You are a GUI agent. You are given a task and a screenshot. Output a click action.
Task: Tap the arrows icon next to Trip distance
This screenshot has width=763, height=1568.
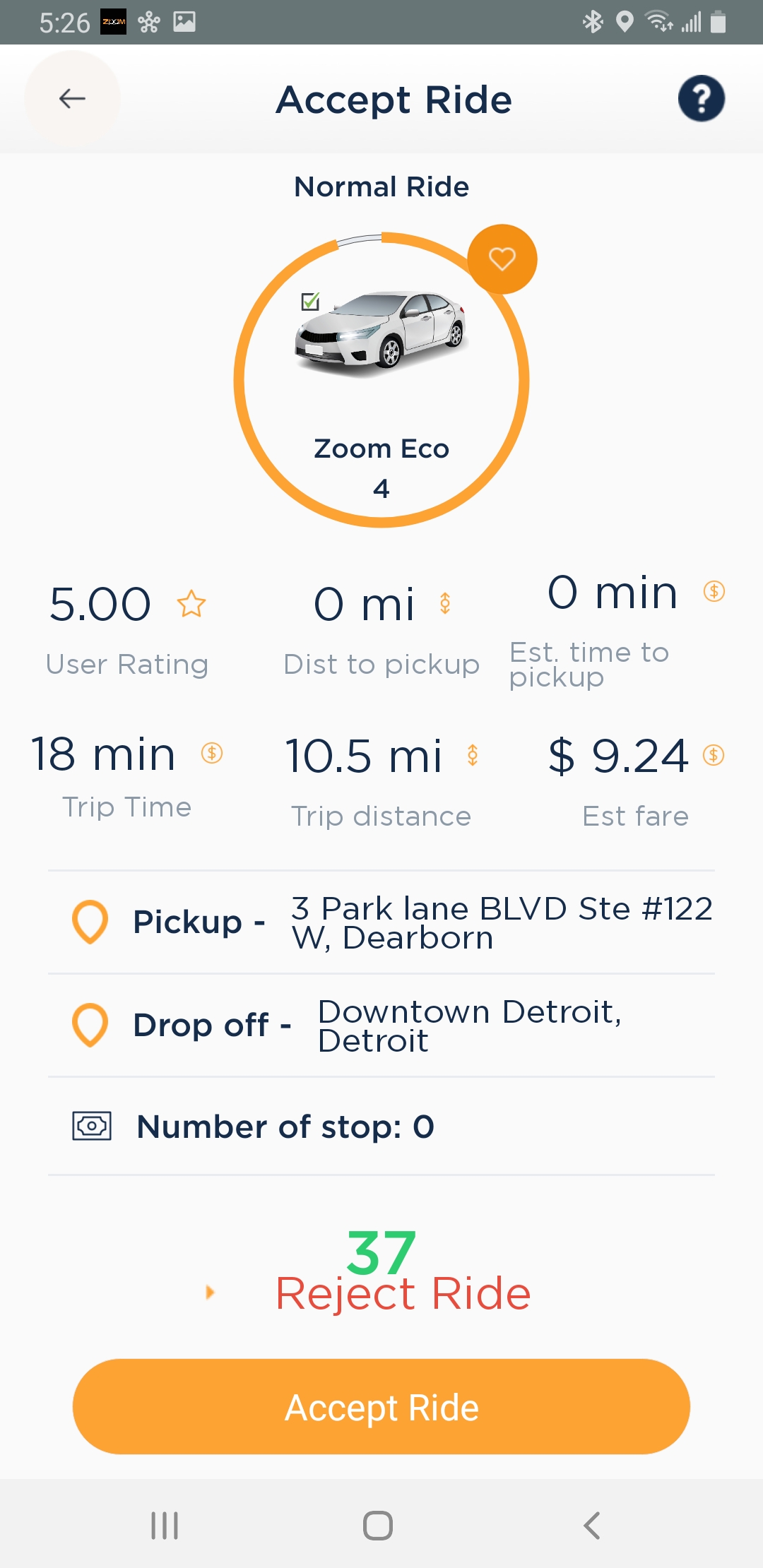(x=473, y=755)
